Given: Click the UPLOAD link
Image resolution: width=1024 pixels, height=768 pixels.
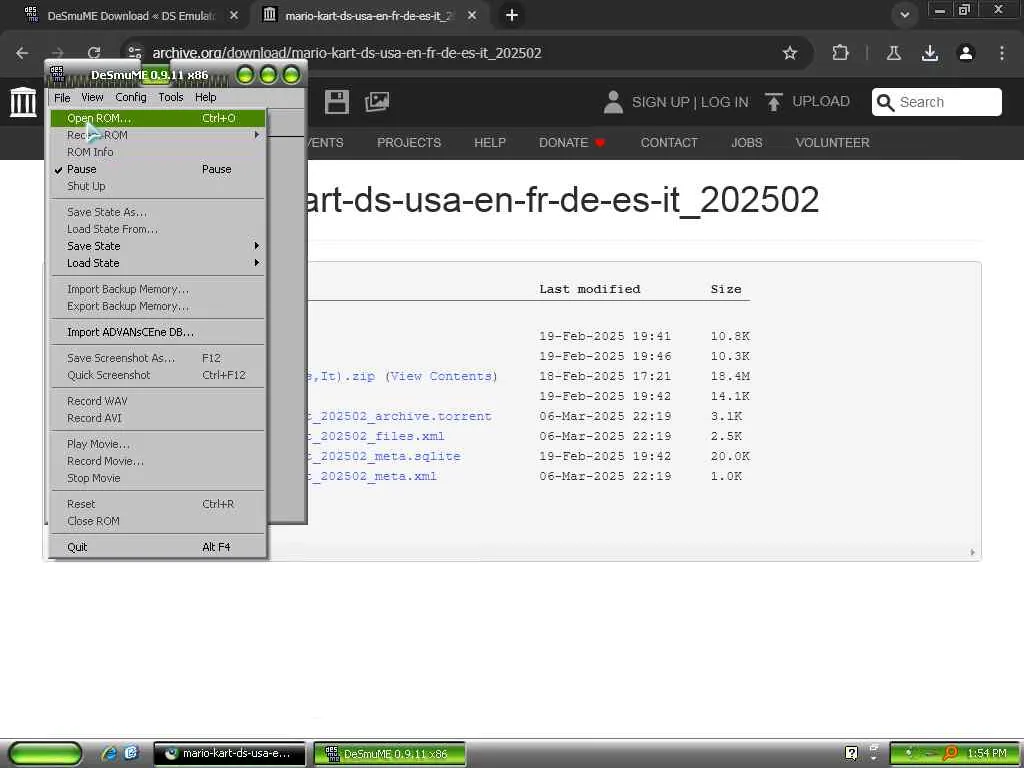Looking at the screenshot, I should [821, 101].
